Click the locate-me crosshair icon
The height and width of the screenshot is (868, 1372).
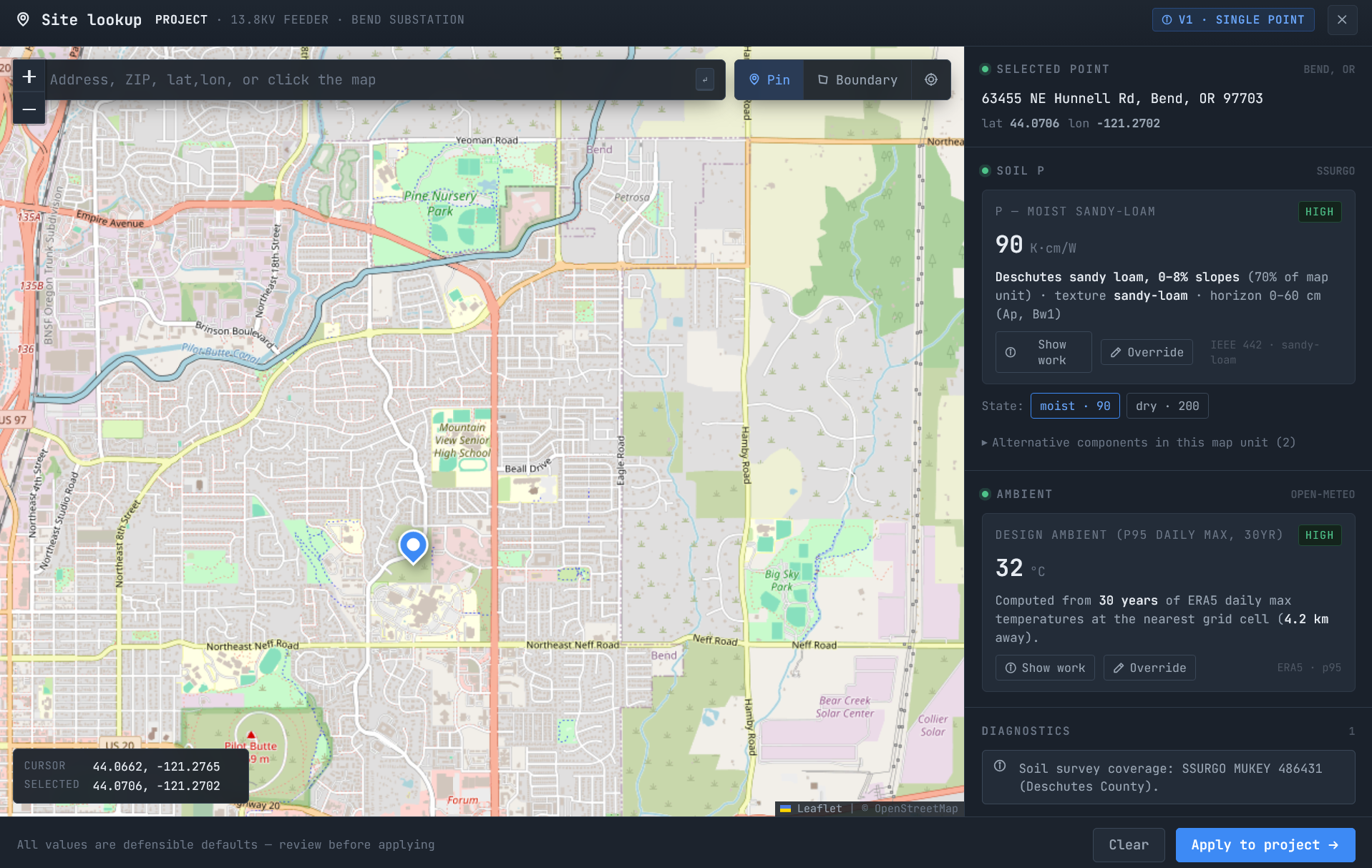[x=931, y=79]
